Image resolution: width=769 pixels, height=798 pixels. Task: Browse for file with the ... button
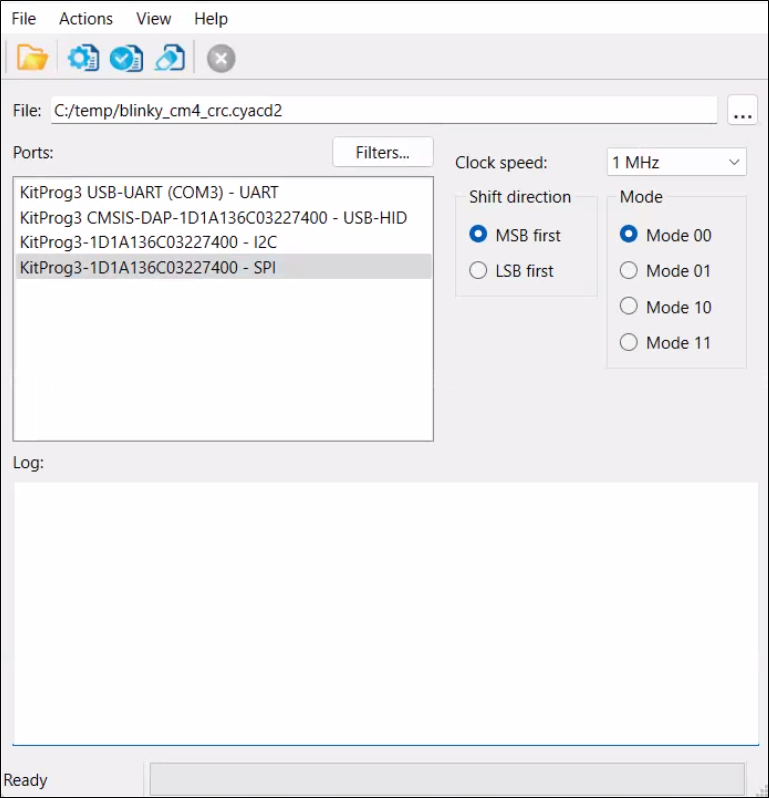[x=743, y=110]
